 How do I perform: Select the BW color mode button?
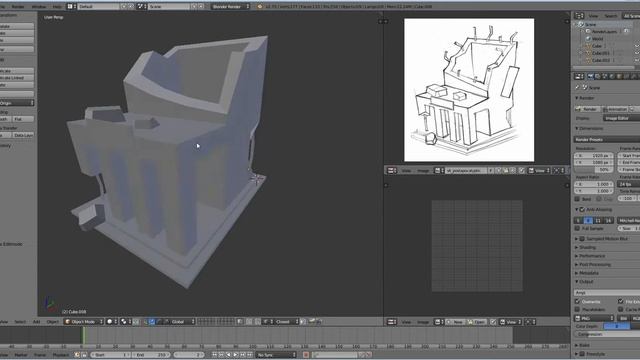pos(623,318)
